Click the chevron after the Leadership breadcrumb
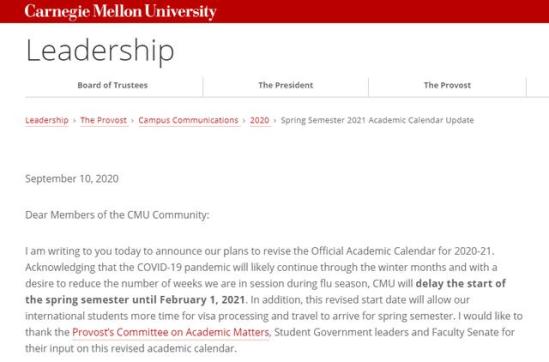Image resolution: width=549 pixels, height=362 pixels. (x=75, y=121)
